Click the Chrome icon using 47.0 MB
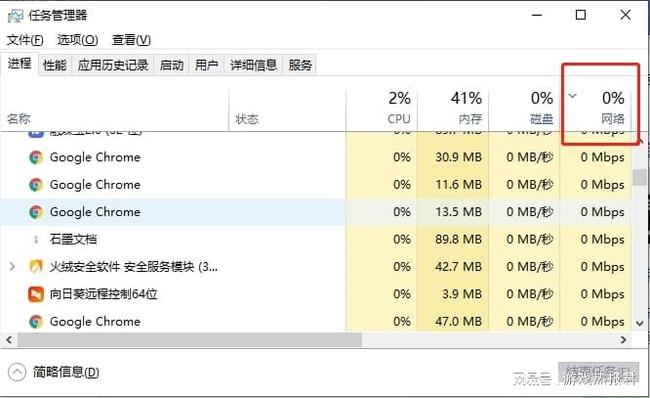 36,321
